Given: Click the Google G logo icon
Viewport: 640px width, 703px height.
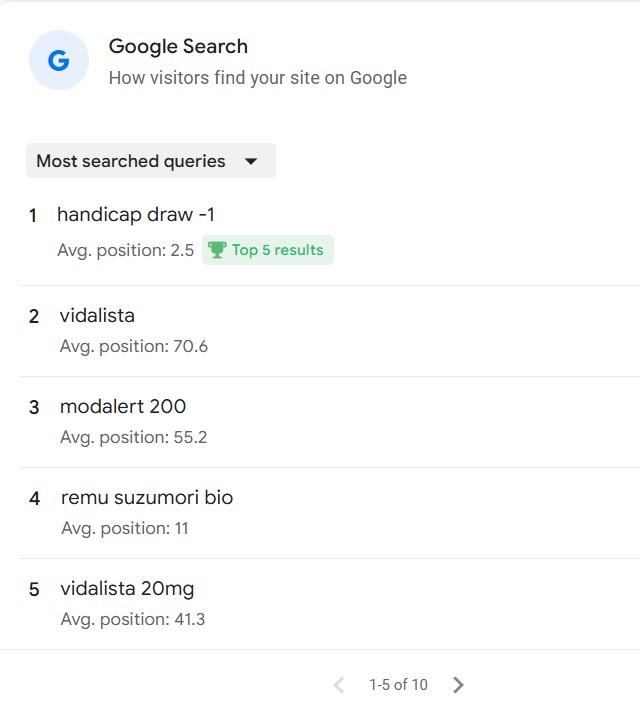Looking at the screenshot, I should point(59,61).
